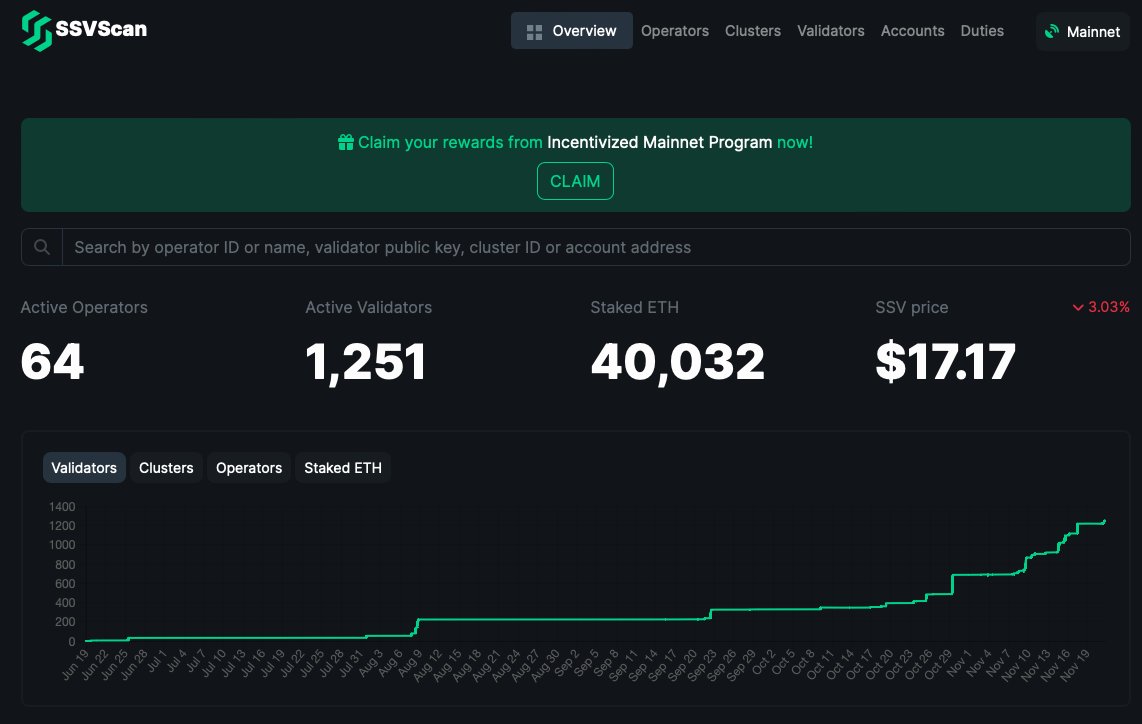Click the SSVScan logo
1142x724 pixels.
coord(84,30)
